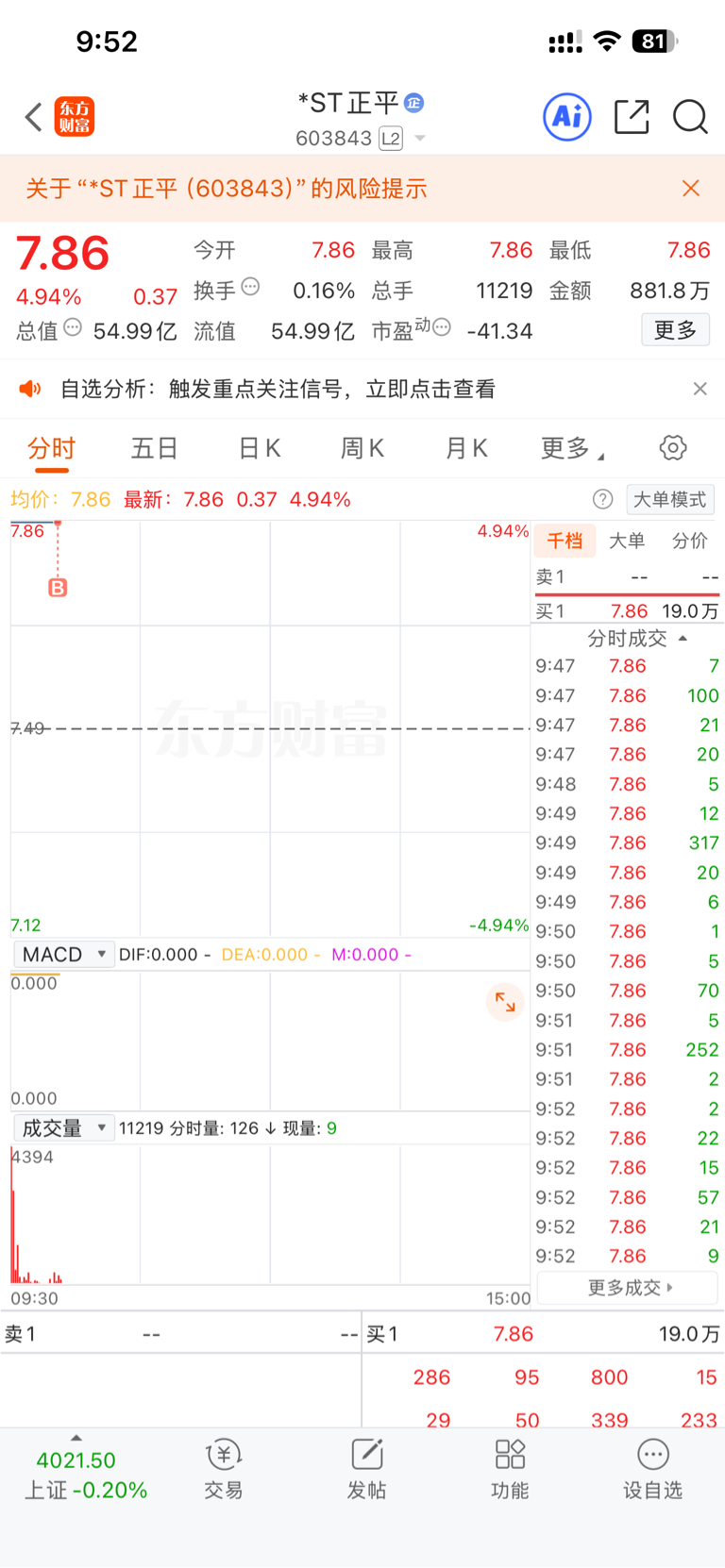This screenshot has width=725, height=1568.
Task: Tap the 9:49 trade of 317 lots
Action: click(x=628, y=842)
